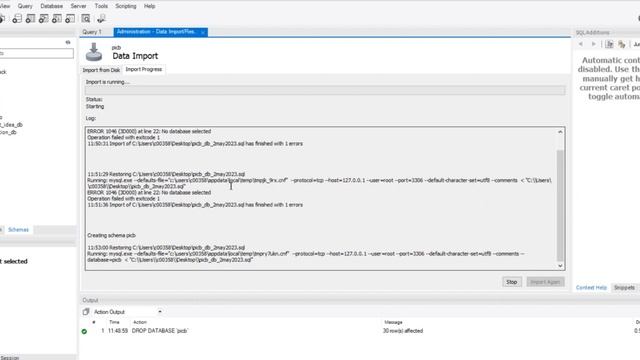Click the Action column header in output
The image size is (640, 360).
tap(140, 322)
